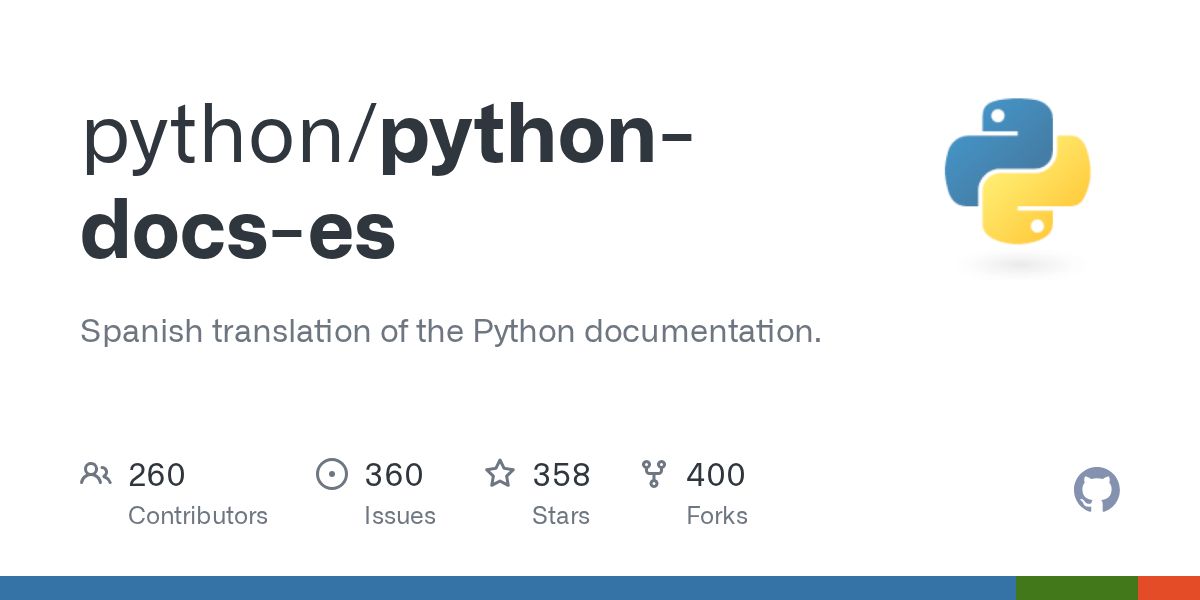Click the 'python/' owner name in title
This screenshot has height=600, width=1200.
(229, 137)
